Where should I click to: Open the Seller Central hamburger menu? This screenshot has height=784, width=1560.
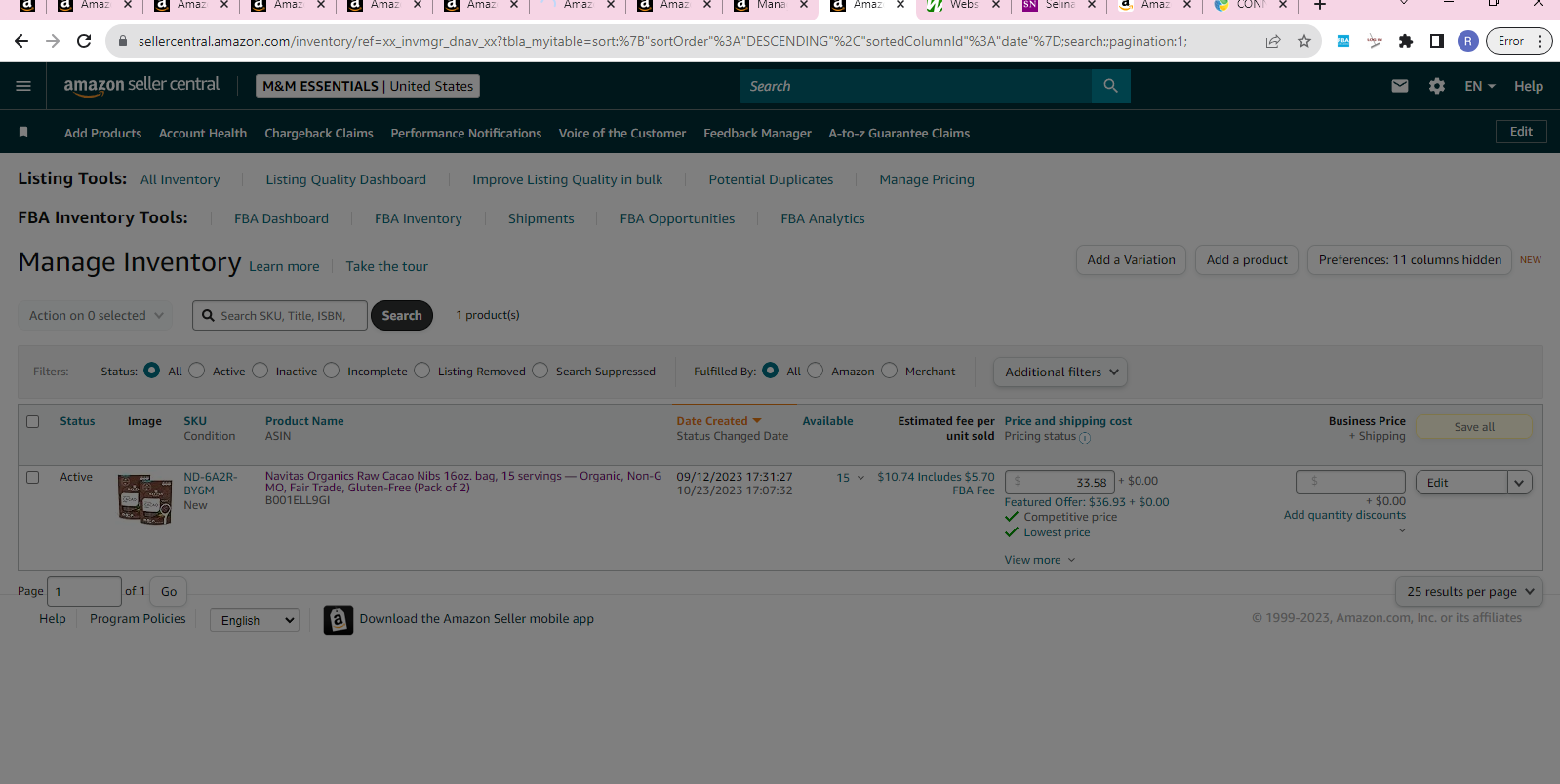click(x=23, y=86)
